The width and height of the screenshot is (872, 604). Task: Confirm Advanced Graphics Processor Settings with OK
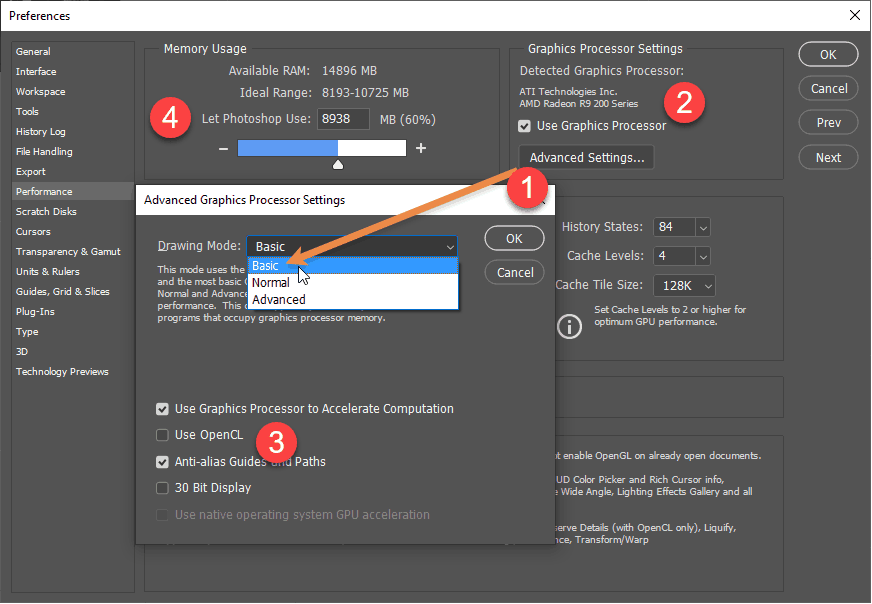pyautogui.click(x=514, y=239)
